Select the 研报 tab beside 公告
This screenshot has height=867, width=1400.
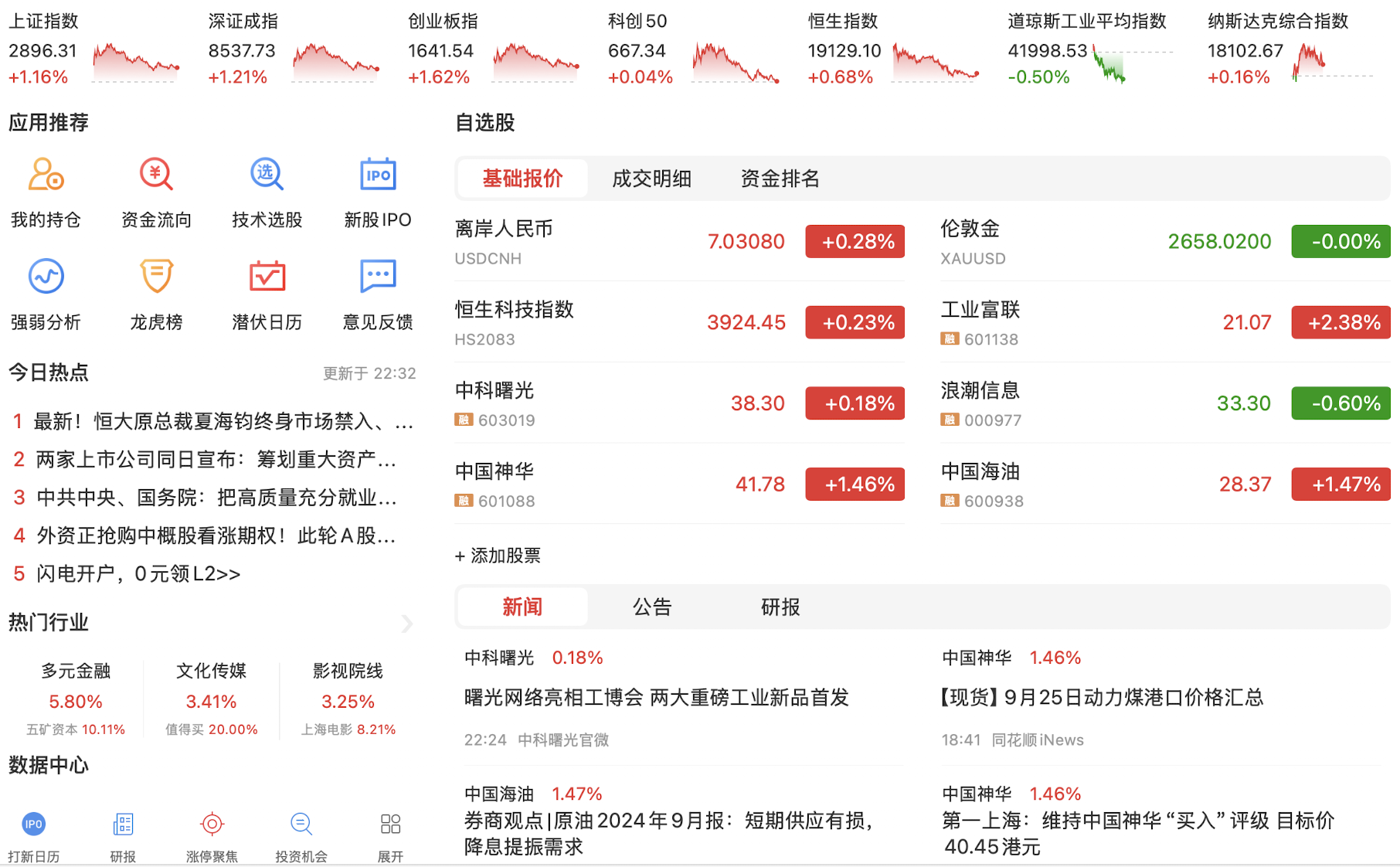tap(780, 607)
